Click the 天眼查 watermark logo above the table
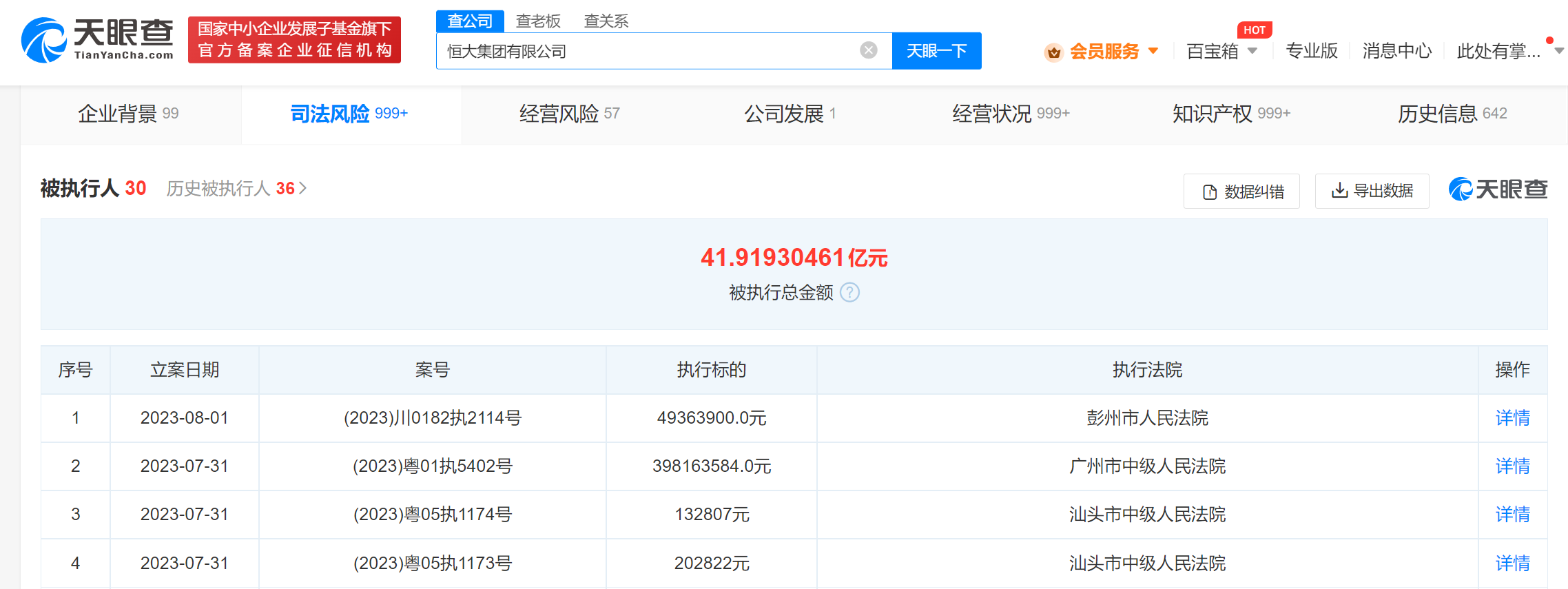The width and height of the screenshot is (1568, 589). coord(1498,189)
